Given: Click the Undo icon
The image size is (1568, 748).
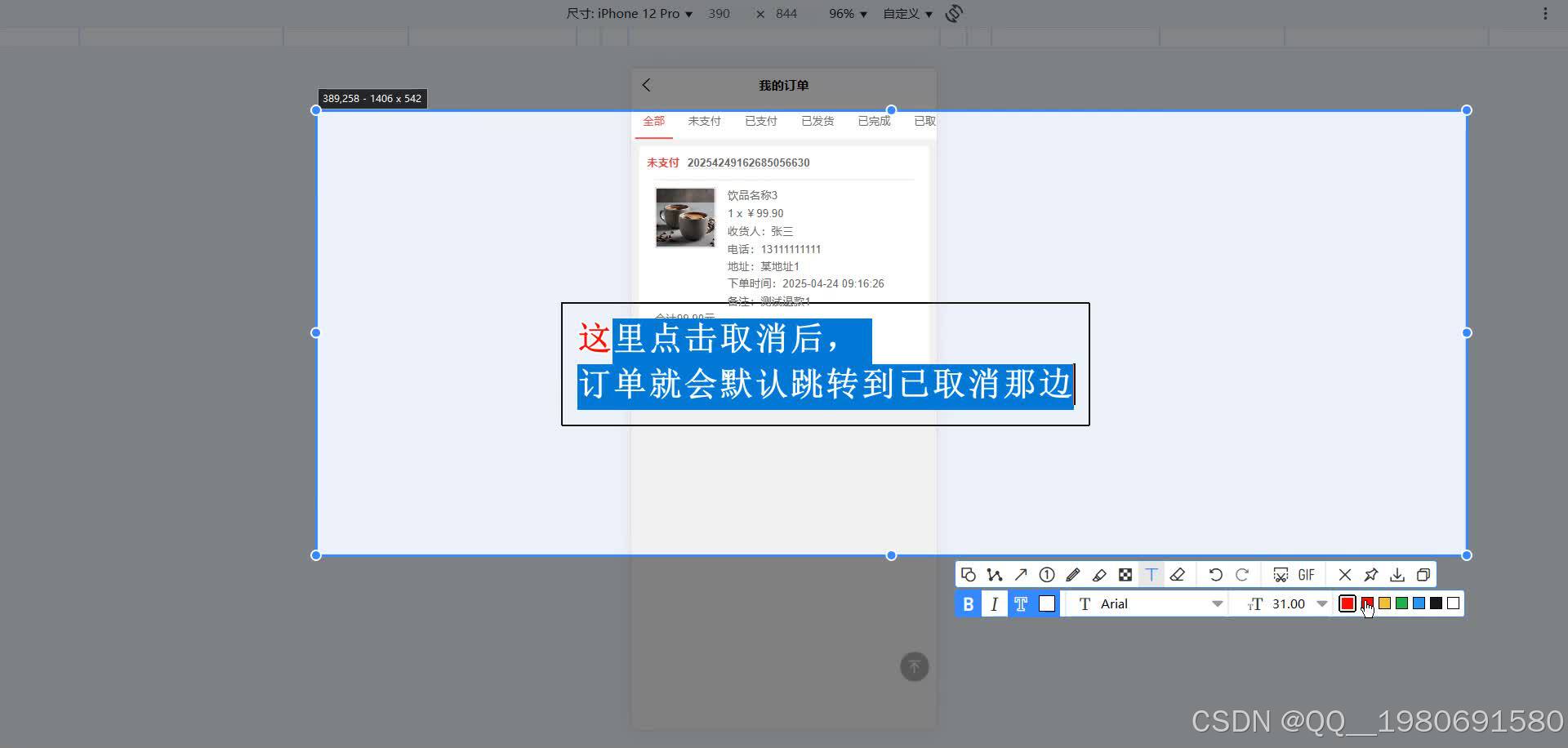Looking at the screenshot, I should (1214, 574).
